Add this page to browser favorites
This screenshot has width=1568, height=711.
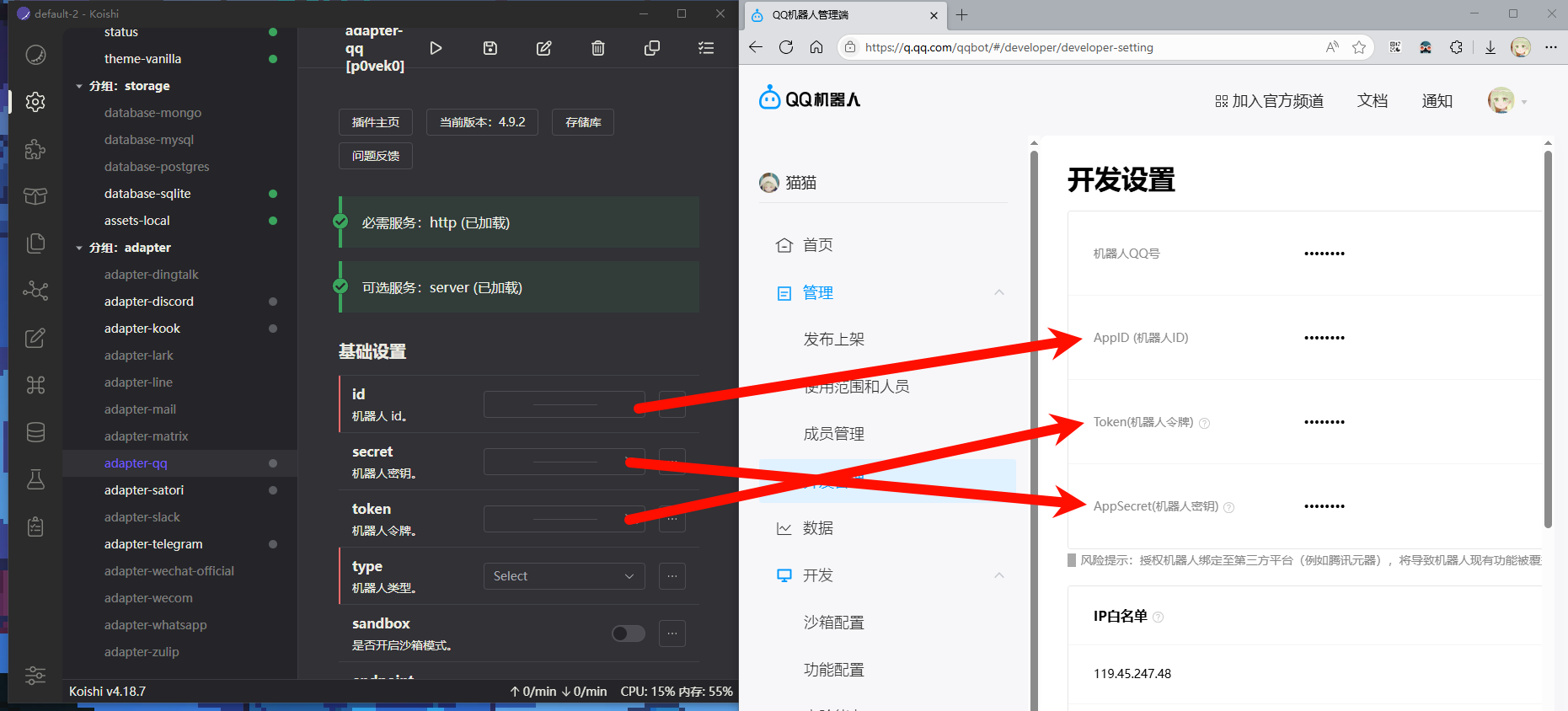[x=1359, y=47]
